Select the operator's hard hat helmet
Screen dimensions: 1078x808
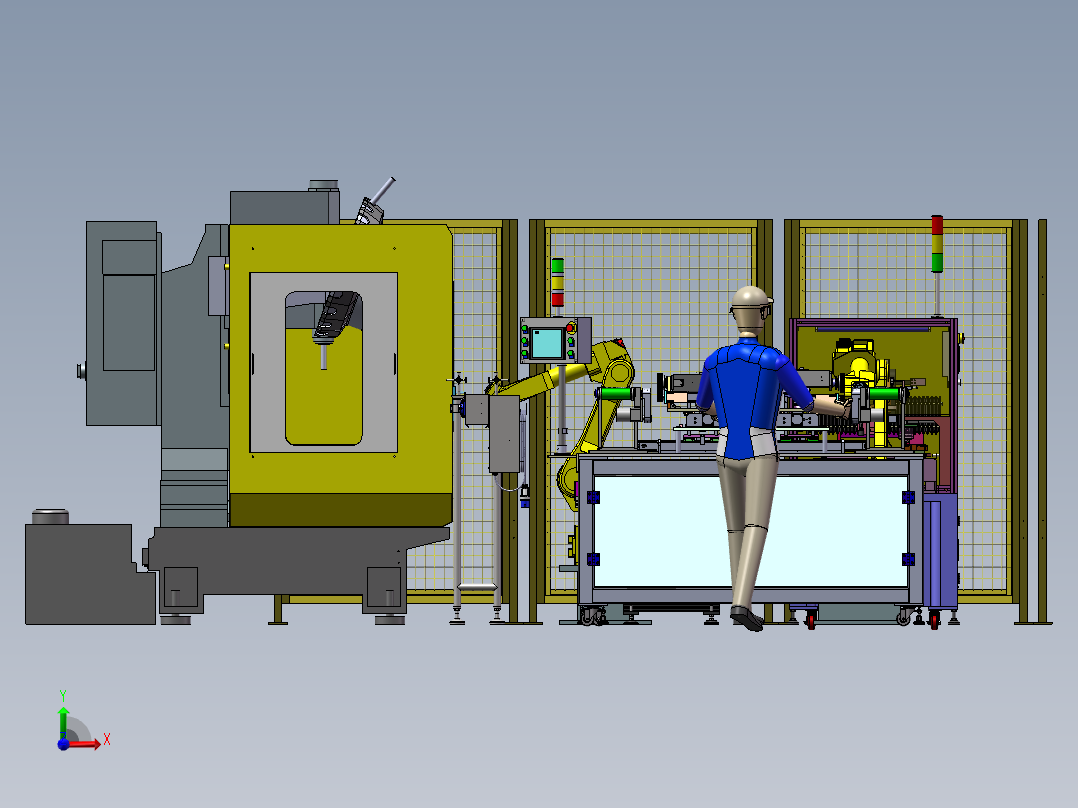pos(751,298)
